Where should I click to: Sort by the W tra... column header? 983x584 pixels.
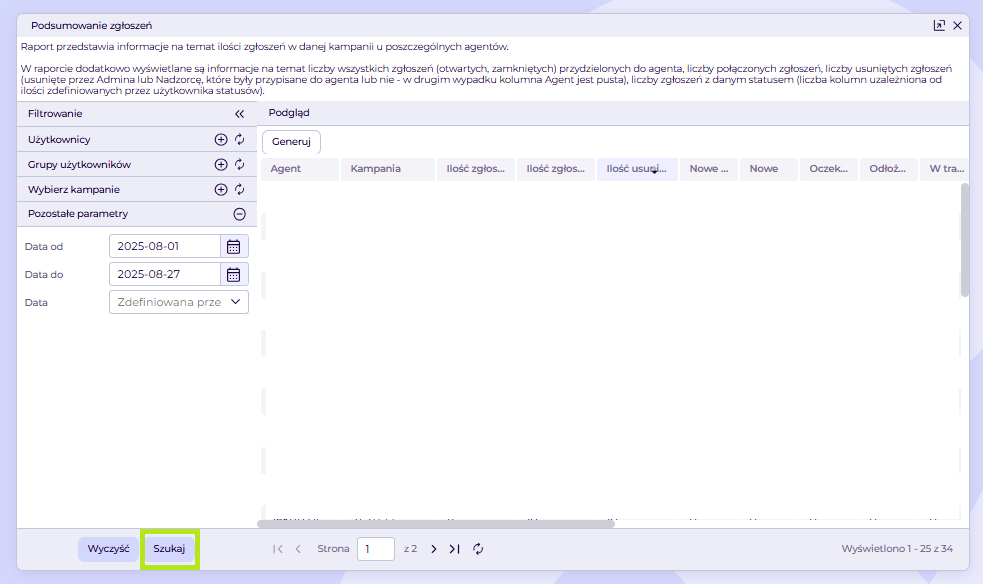coord(944,169)
